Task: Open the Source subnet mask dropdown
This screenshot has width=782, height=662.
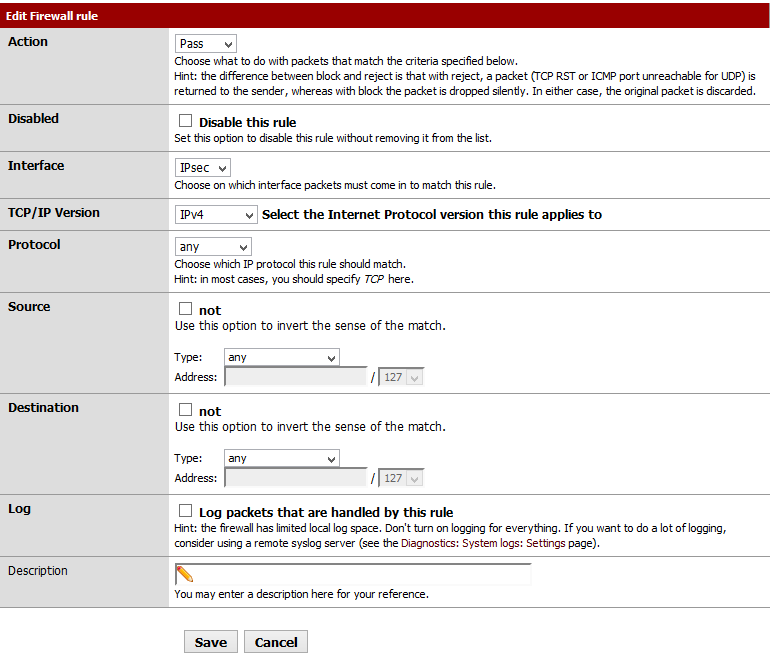Action: (x=402, y=377)
